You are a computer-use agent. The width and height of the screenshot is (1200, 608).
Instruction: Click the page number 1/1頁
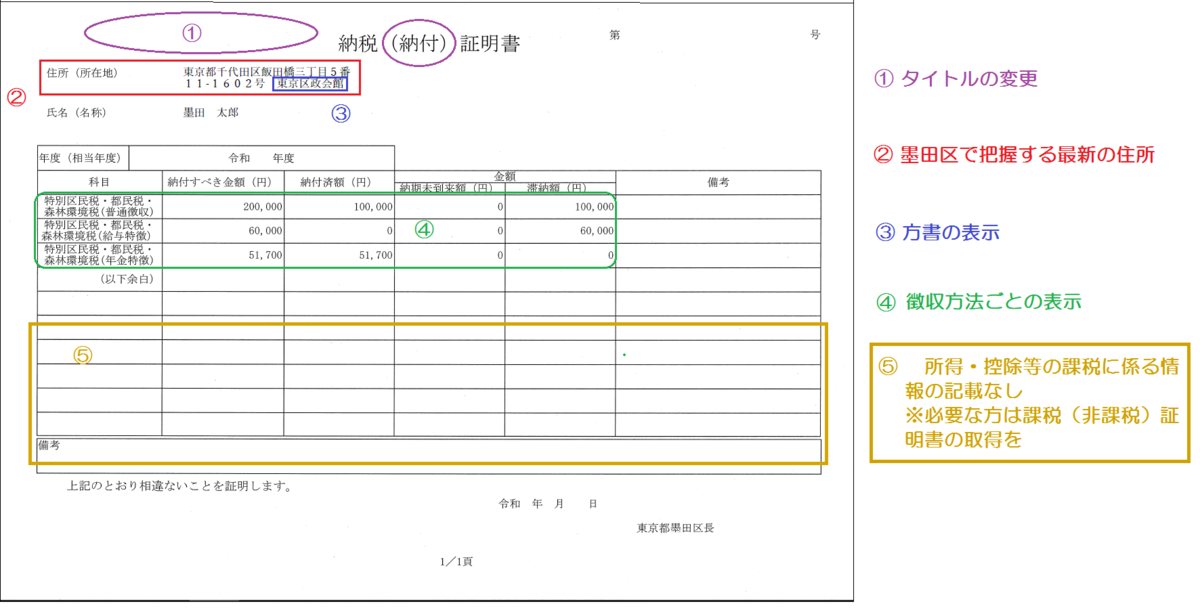456,561
